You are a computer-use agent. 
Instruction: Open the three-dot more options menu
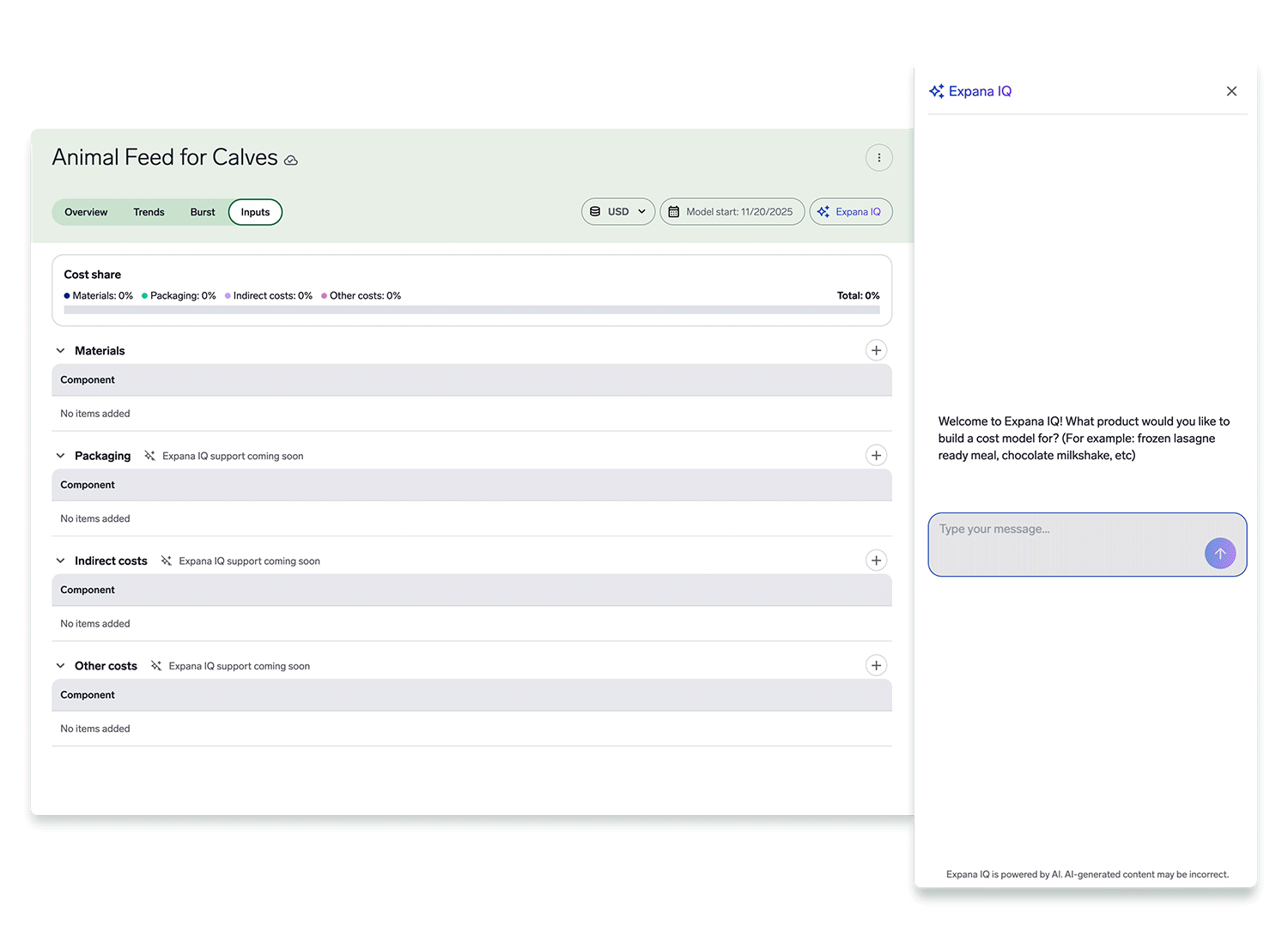pyautogui.click(x=878, y=158)
